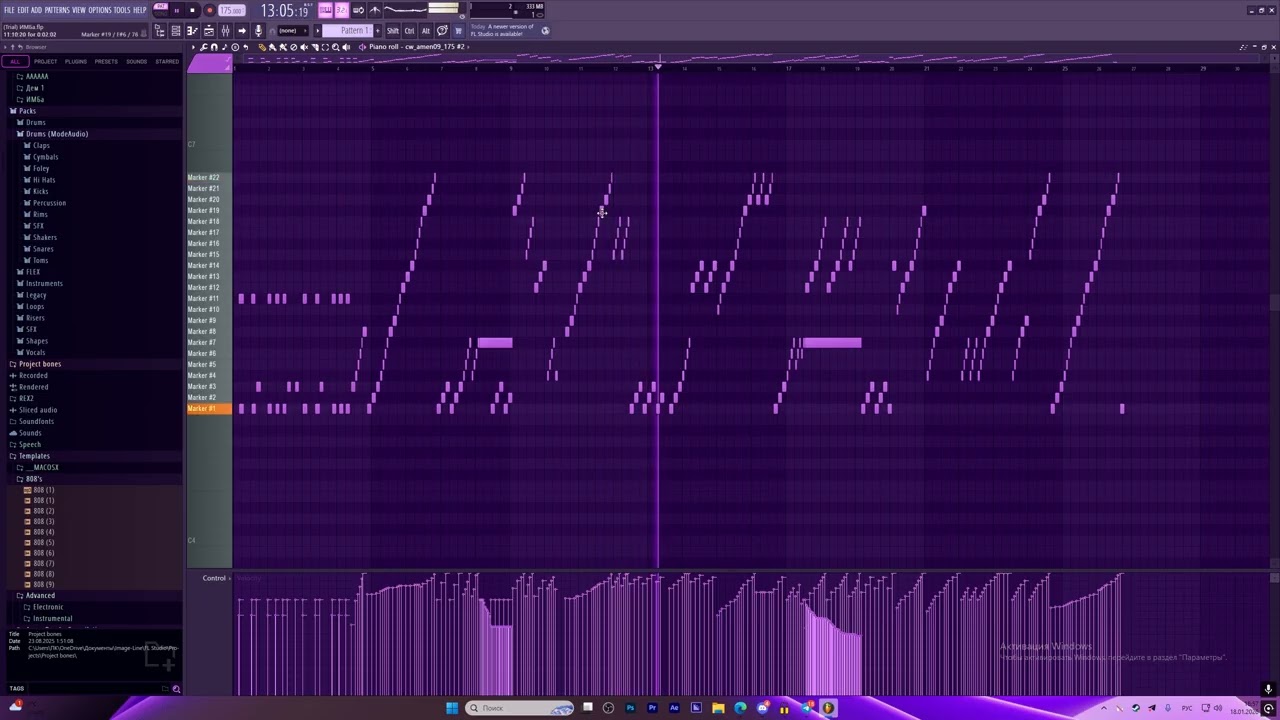
Task: Select the piano roll zoom tool
Action: 335,47
